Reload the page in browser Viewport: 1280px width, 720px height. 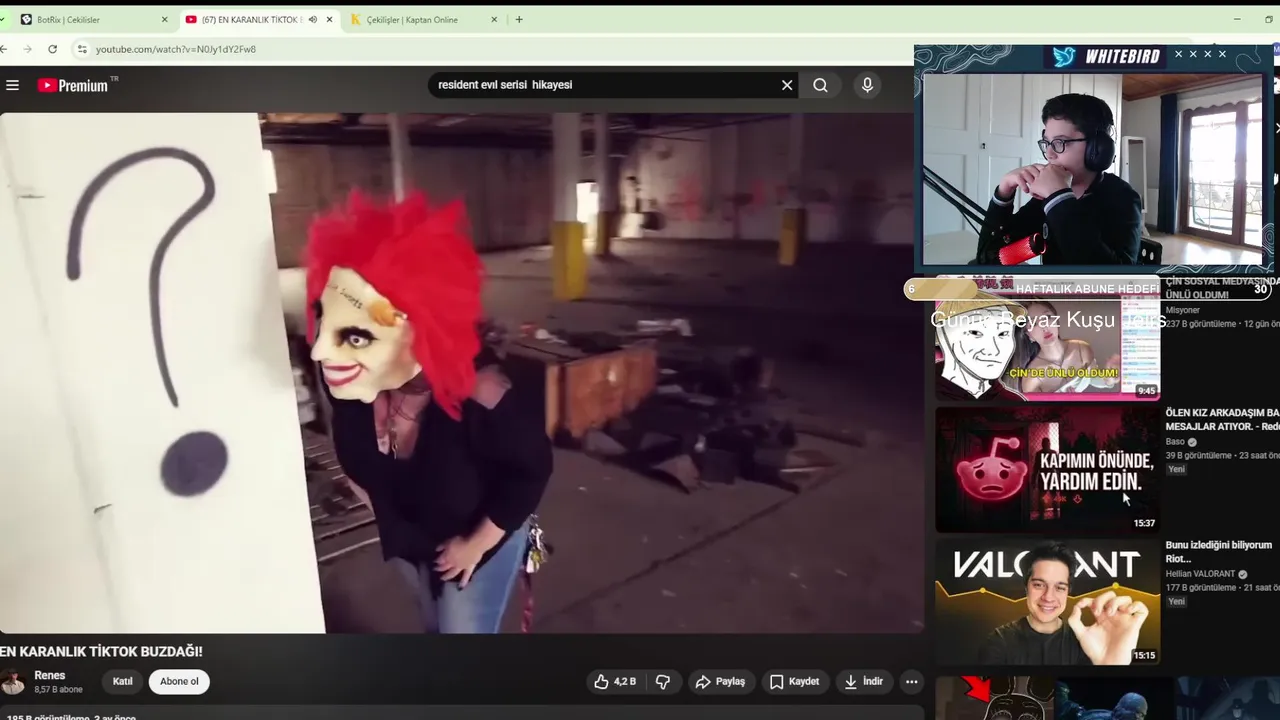pos(52,49)
